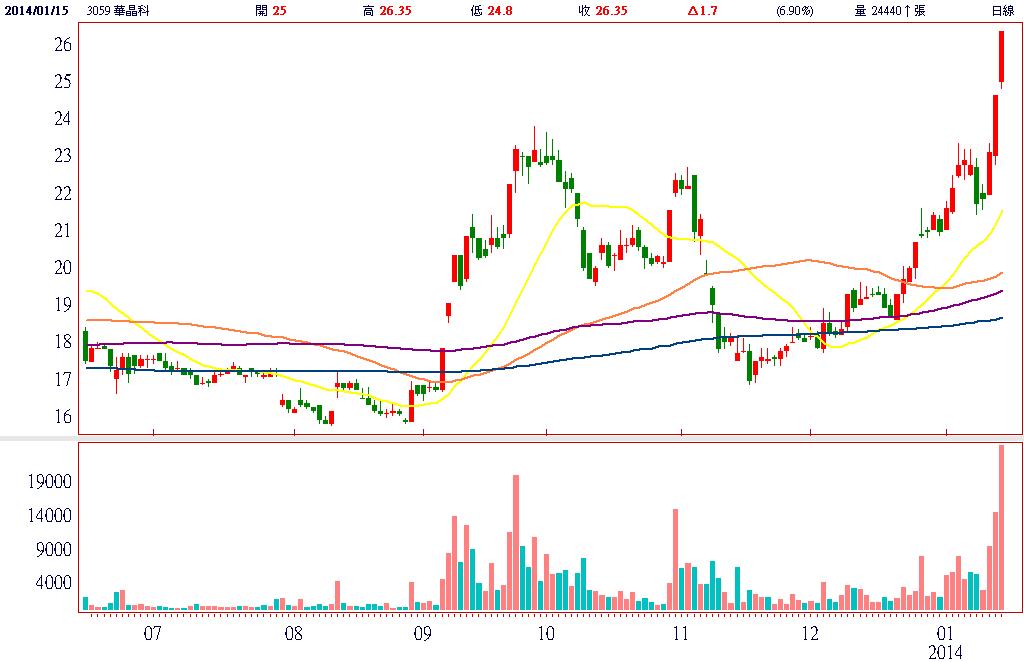Select the 07 month marker on the time axis
Screen dimensions: 1024x662
tap(153, 633)
